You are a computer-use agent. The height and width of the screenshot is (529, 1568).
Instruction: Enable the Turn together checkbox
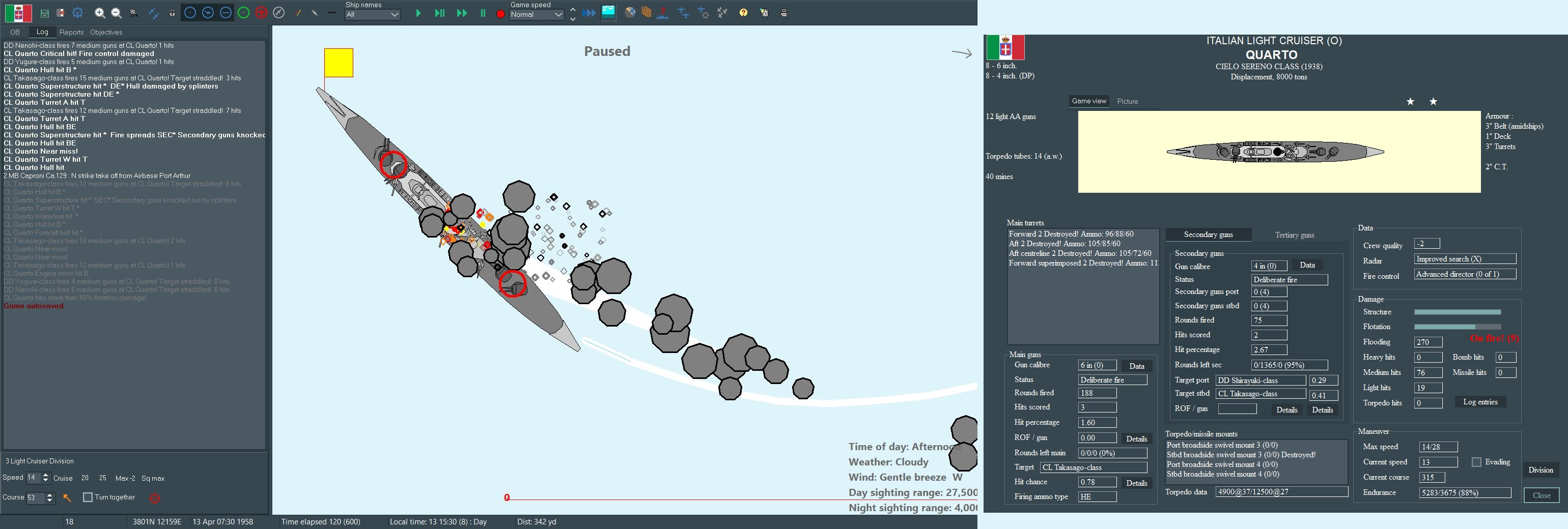[88, 497]
